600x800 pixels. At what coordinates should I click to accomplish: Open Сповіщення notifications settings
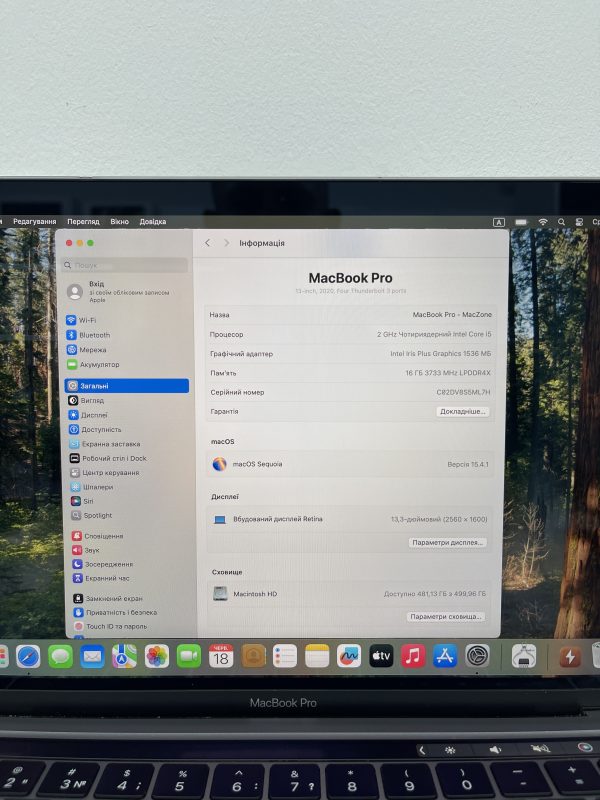point(97,536)
